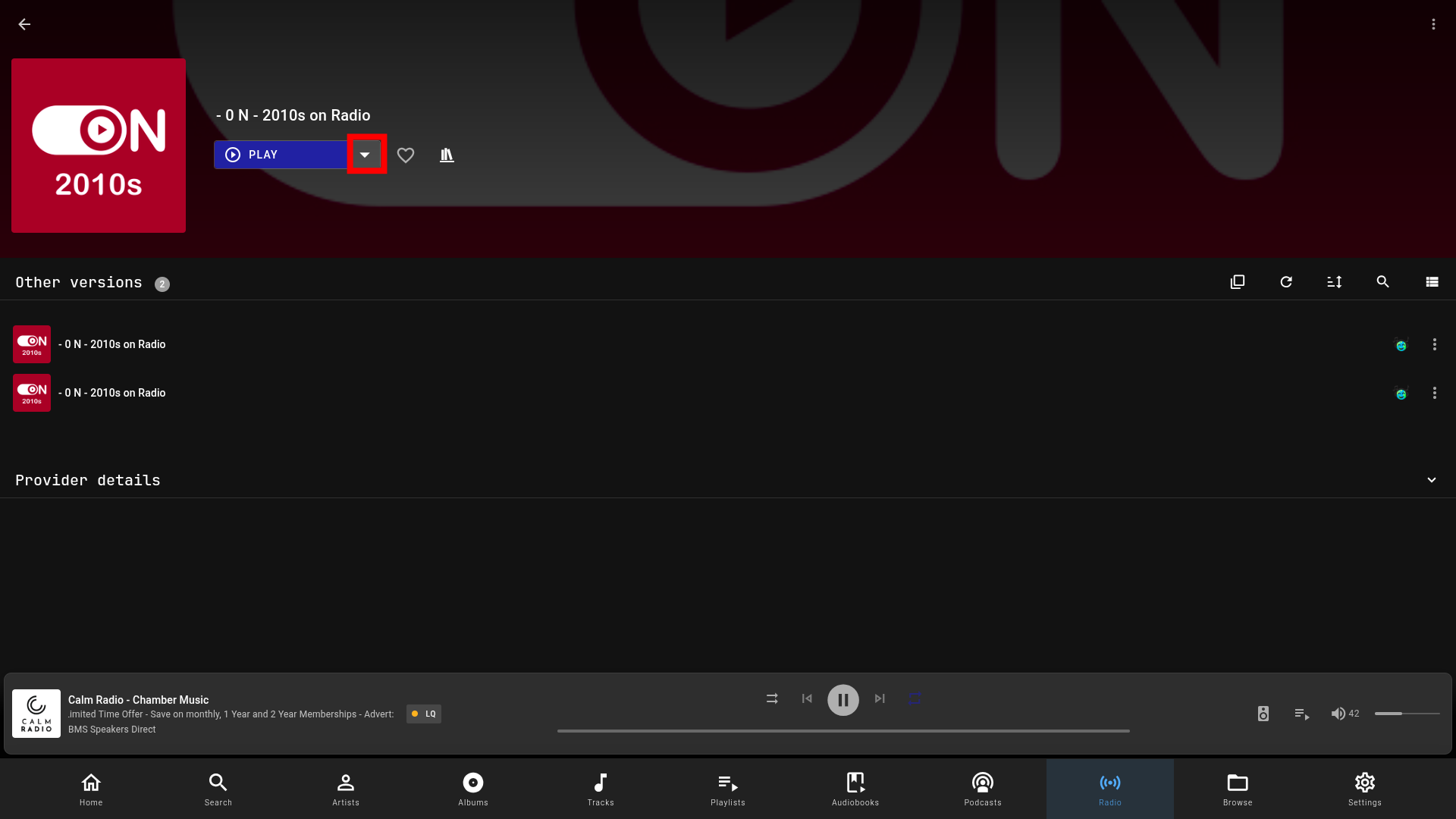The image size is (1456, 819).
Task: Click the large 2010s station cover art
Action: [x=99, y=146]
